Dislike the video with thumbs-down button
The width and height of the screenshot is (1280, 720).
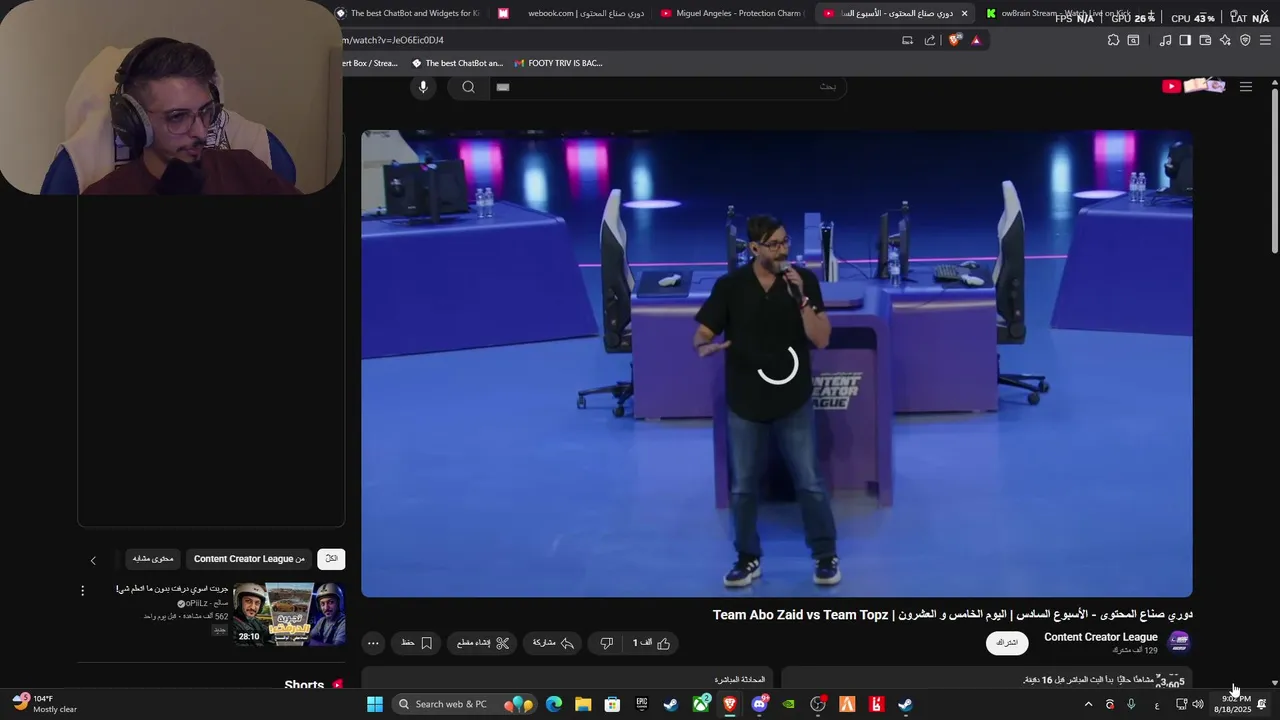click(x=606, y=643)
